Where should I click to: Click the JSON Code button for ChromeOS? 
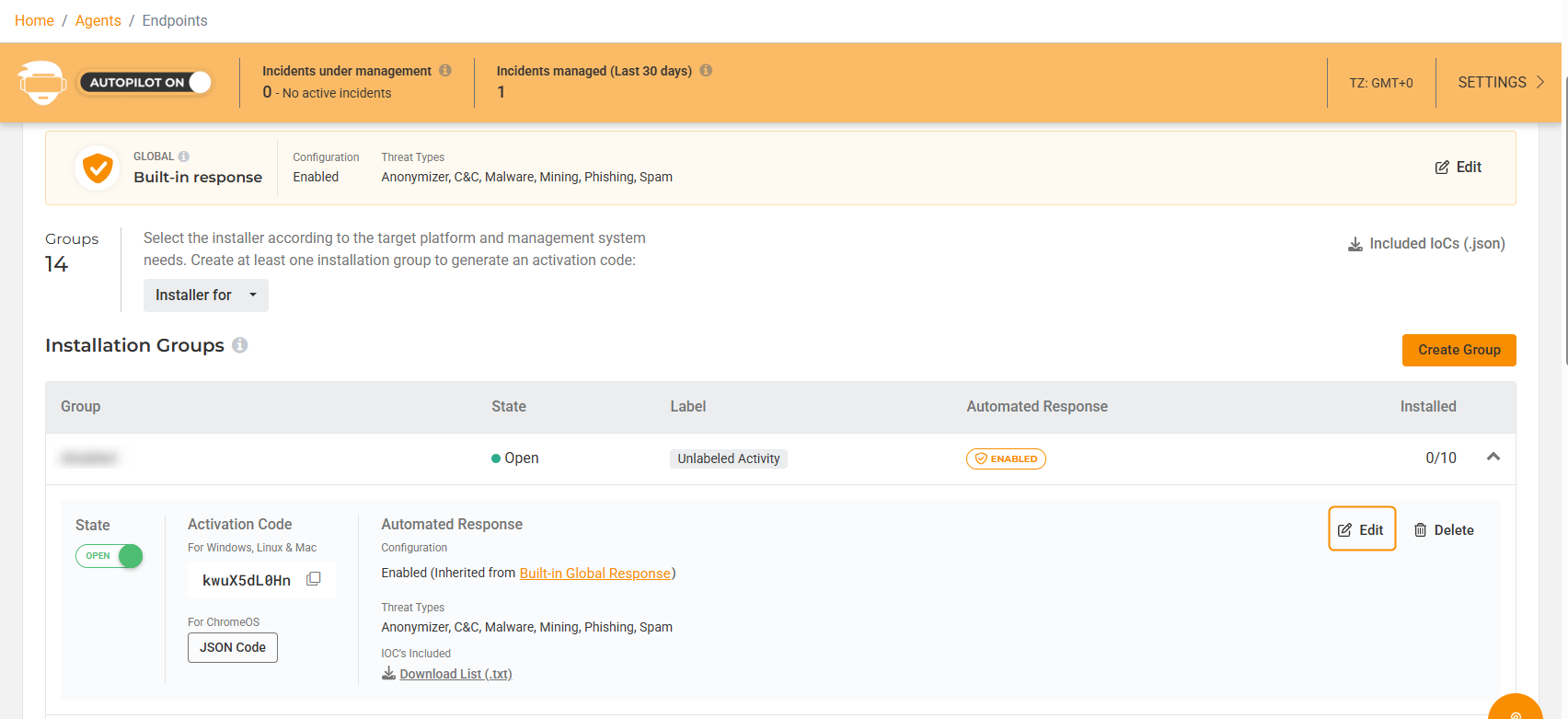233,647
